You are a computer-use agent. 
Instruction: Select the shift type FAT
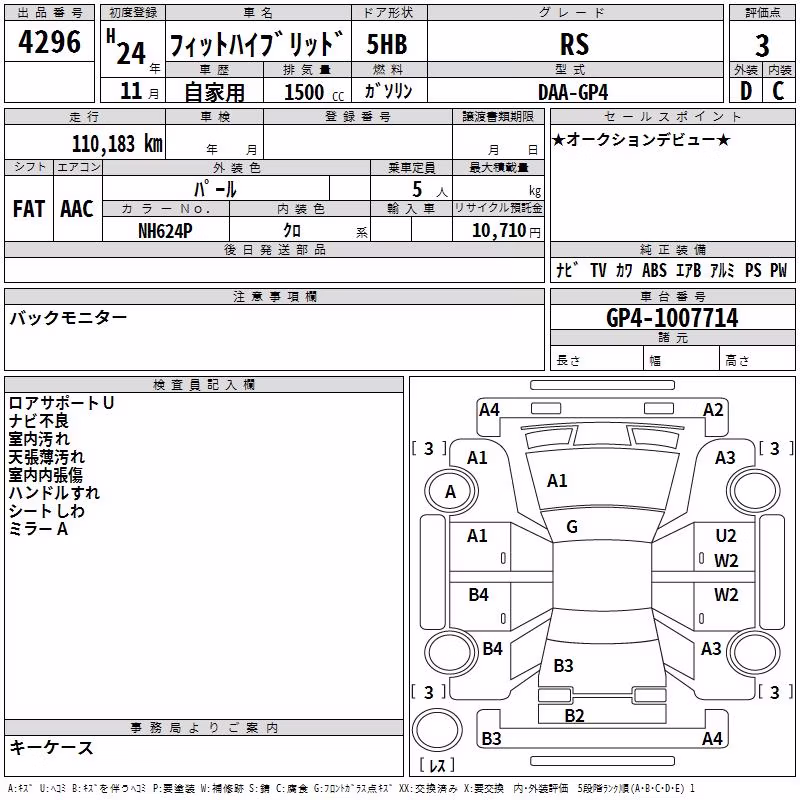click(x=29, y=209)
